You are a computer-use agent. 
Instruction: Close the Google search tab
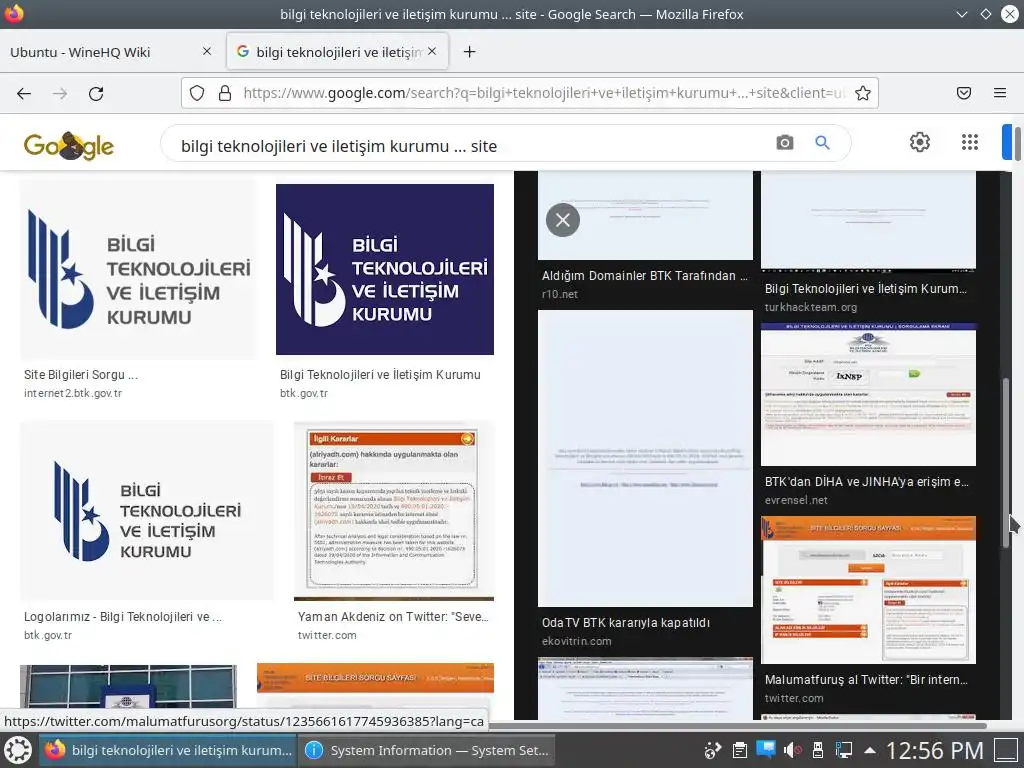click(432, 51)
